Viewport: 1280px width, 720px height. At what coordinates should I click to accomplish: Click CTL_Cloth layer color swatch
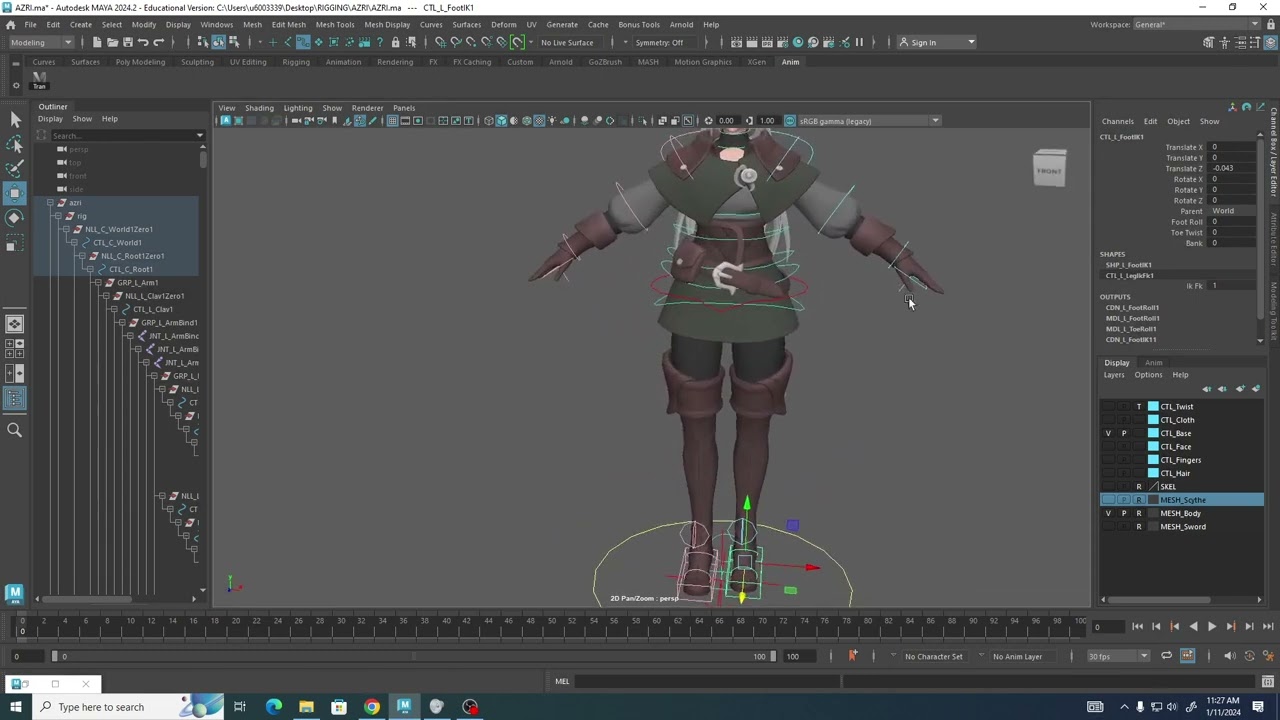pos(1153,420)
